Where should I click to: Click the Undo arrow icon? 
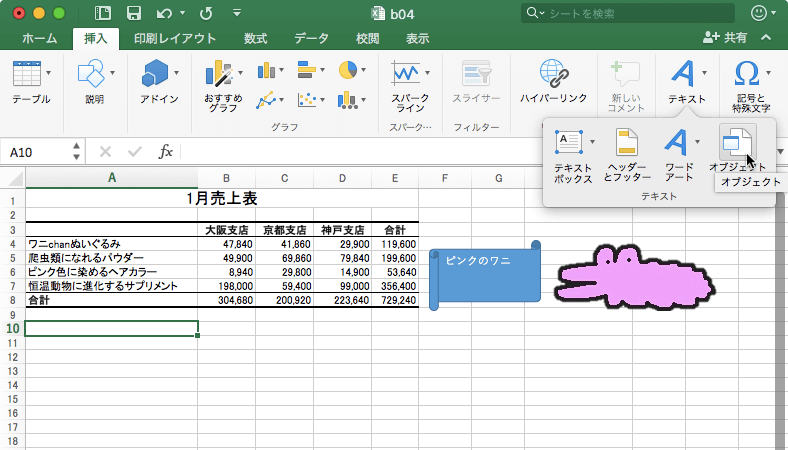[164, 14]
